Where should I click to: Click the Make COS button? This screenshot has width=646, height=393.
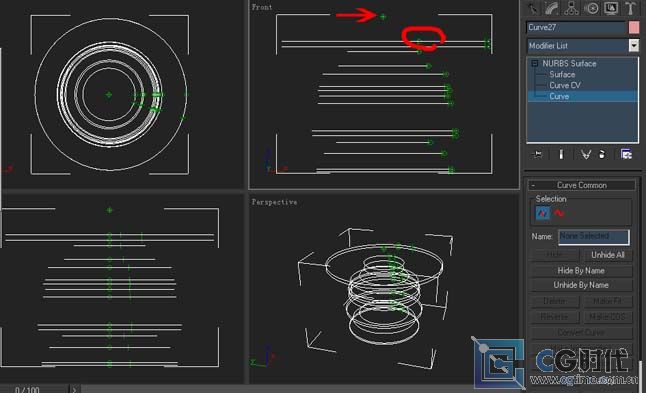point(608,317)
